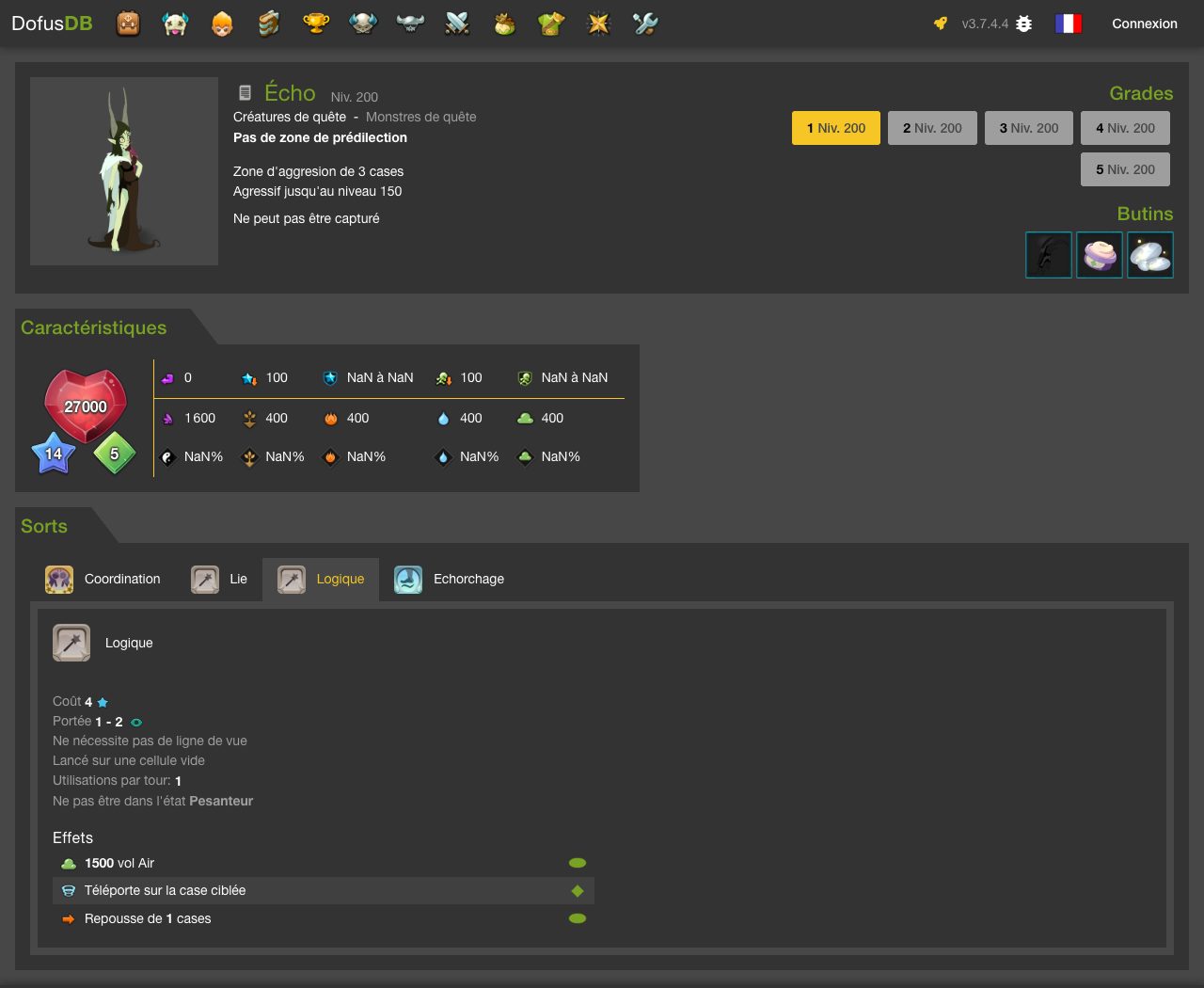1204x988 pixels.
Task: Click the gold compass star icon
Action: click(x=598, y=24)
